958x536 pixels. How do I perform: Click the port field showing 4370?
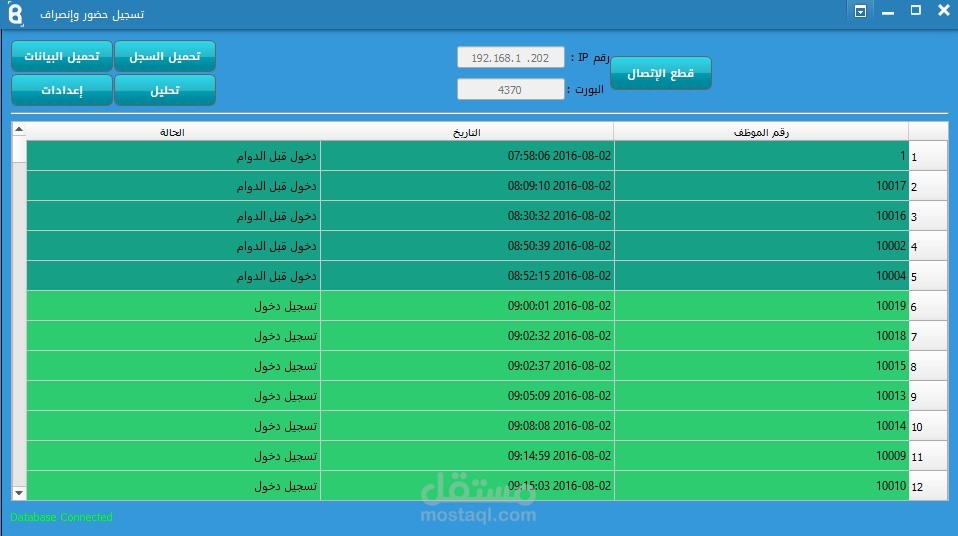510,89
